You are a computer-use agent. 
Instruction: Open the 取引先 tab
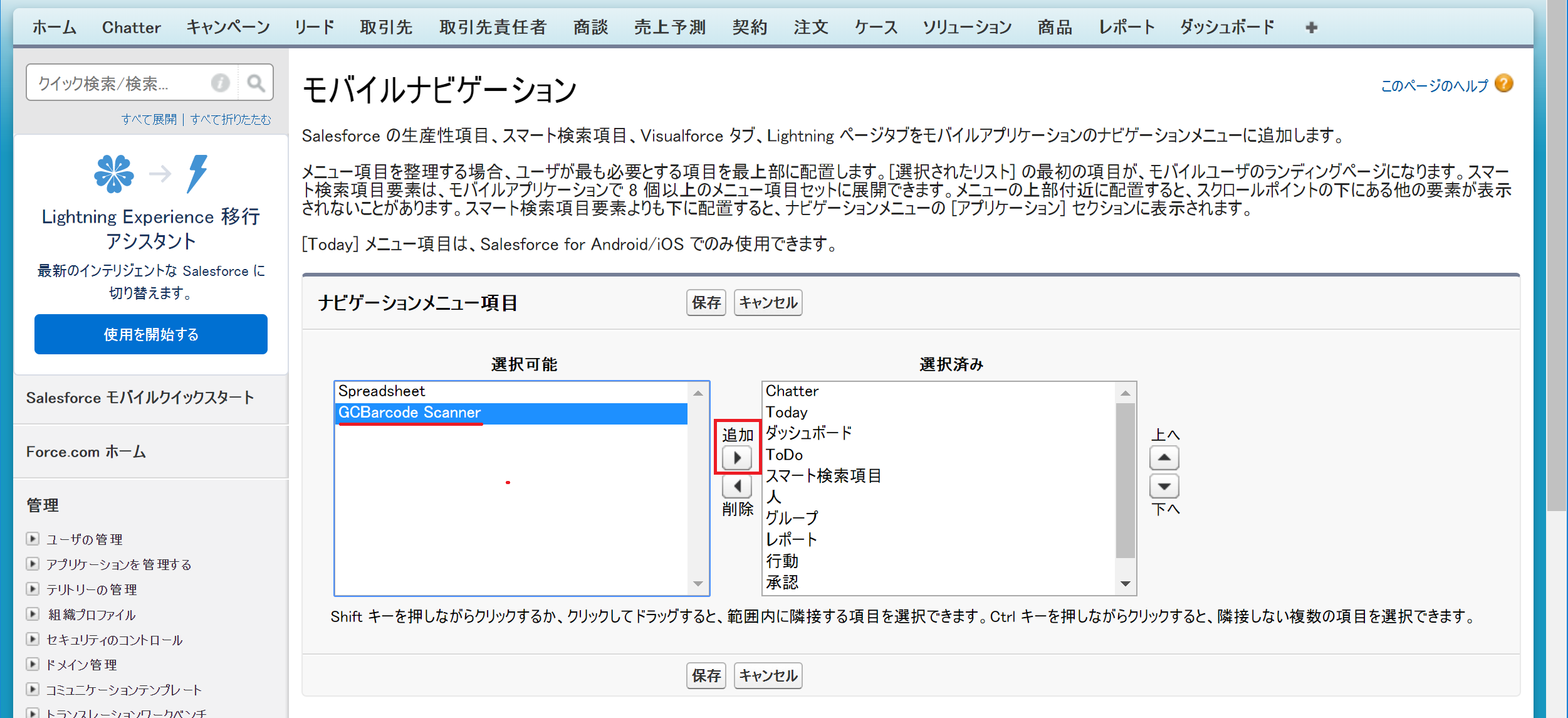[386, 27]
